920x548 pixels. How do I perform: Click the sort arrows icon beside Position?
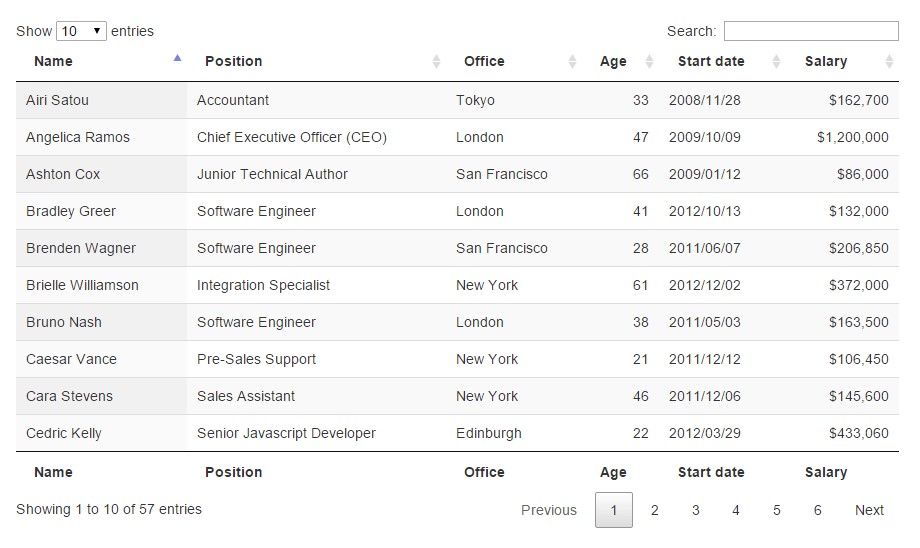pyautogui.click(x=436, y=62)
